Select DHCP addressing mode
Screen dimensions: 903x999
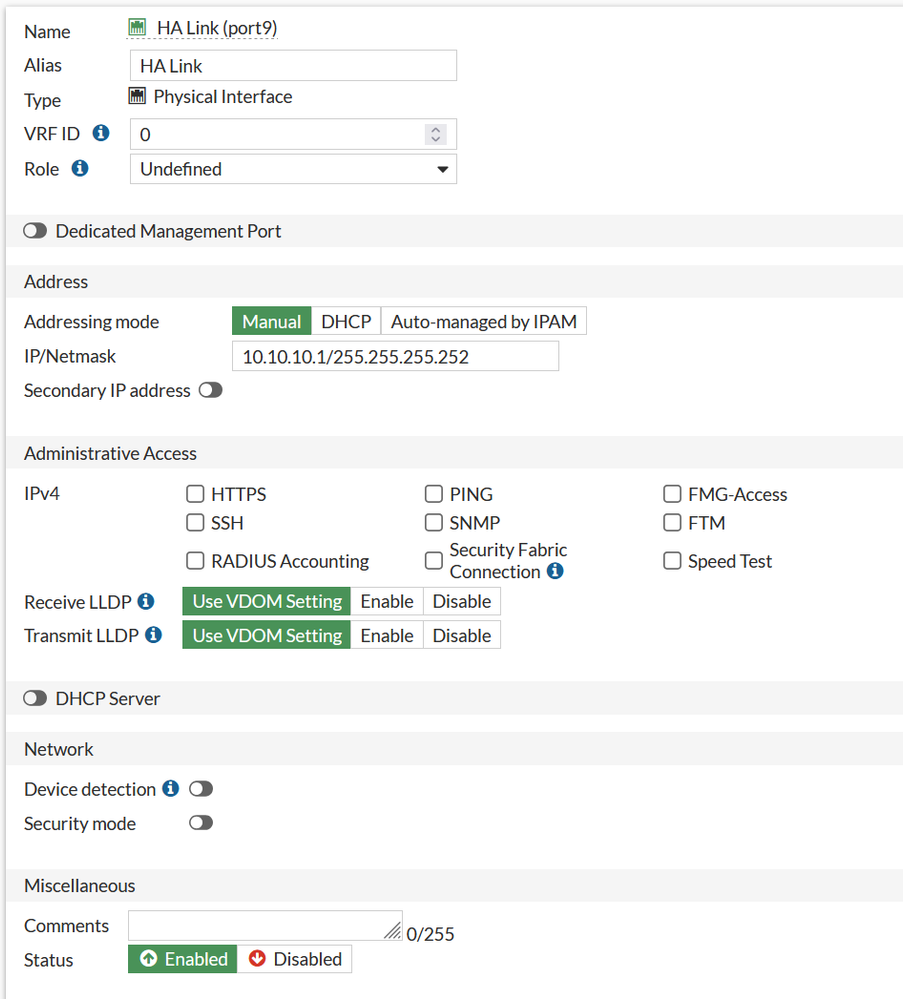pyautogui.click(x=346, y=322)
